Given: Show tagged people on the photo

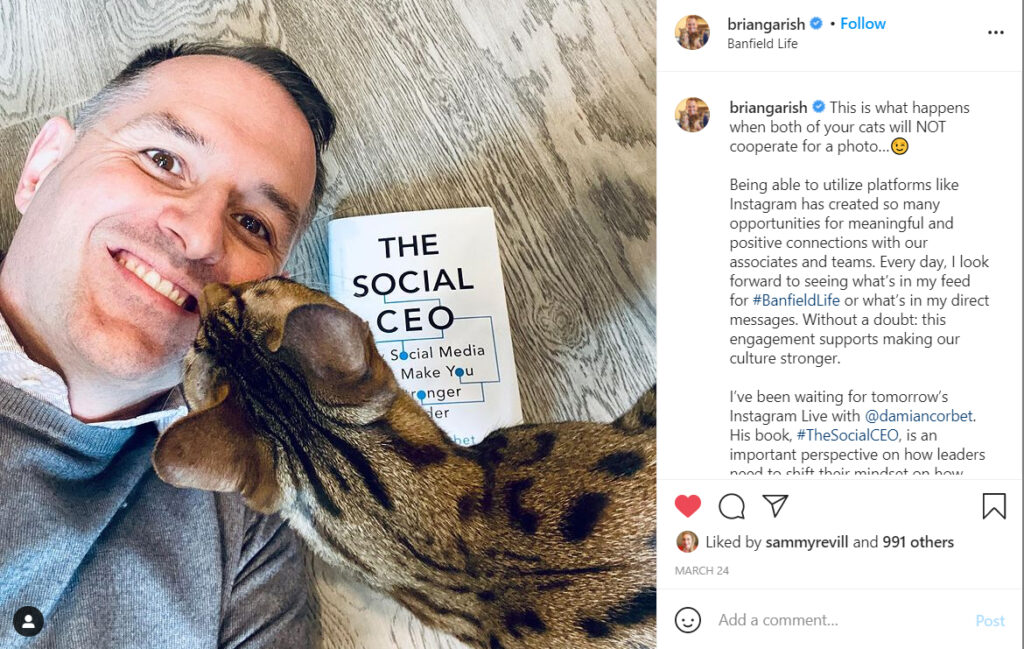Looking at the screenshot, I should click(28, 621).
